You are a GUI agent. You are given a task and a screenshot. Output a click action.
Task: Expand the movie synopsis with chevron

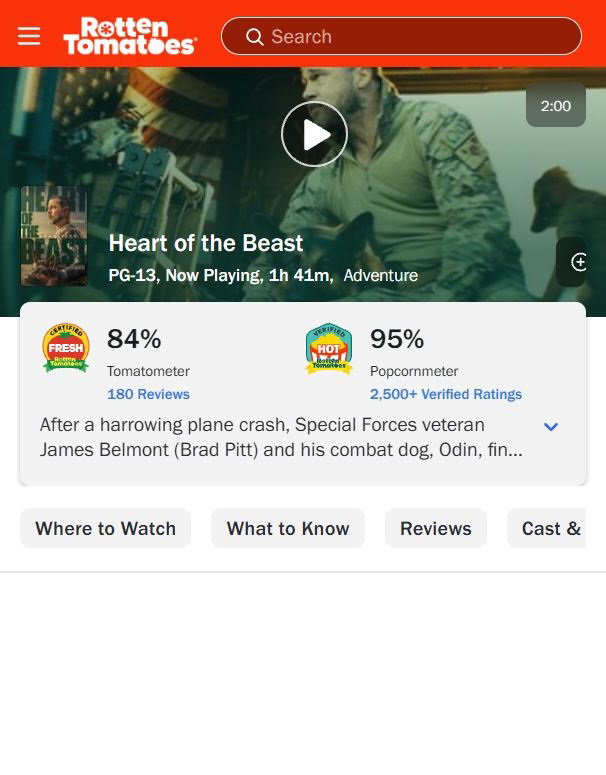pyautogui.click(x=551, y=426)
